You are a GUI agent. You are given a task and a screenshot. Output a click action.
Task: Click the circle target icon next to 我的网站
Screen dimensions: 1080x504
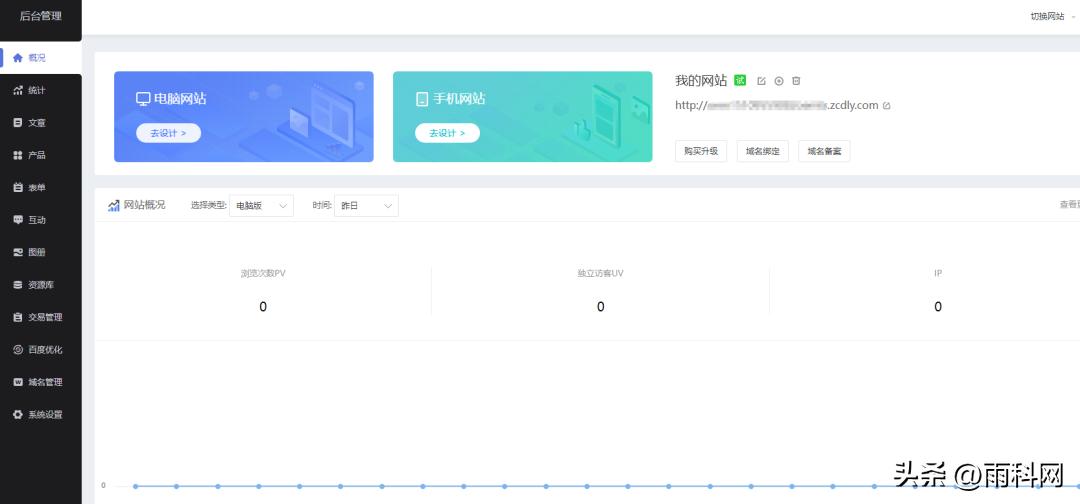point(779,81)
